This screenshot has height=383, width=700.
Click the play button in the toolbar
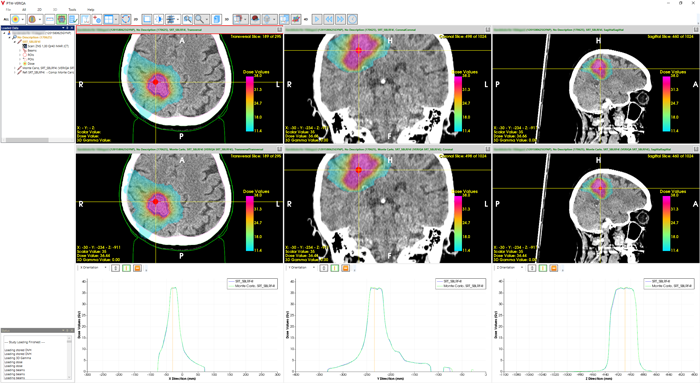(317, 19)
